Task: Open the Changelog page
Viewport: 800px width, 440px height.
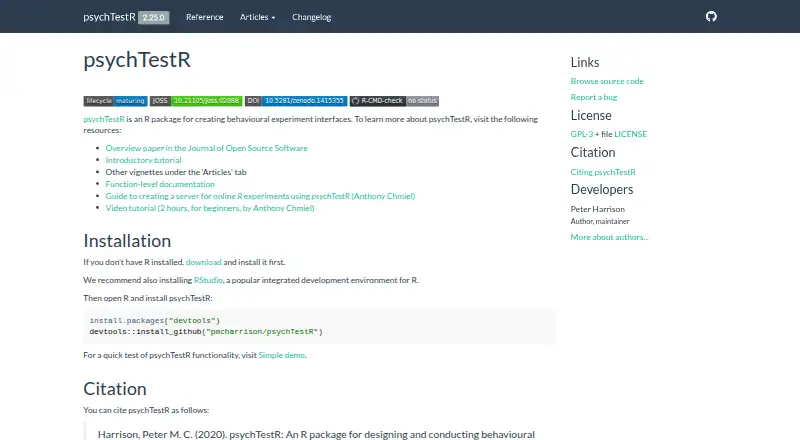Action: coord(311,17)
